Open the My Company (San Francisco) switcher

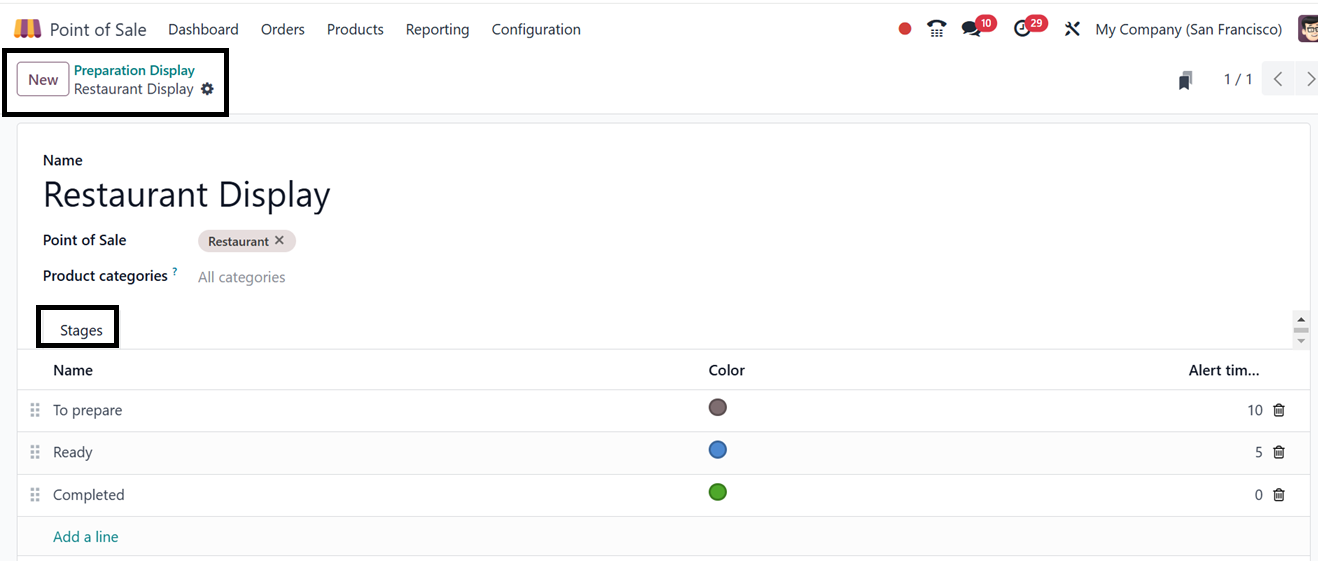point(1188,29)
